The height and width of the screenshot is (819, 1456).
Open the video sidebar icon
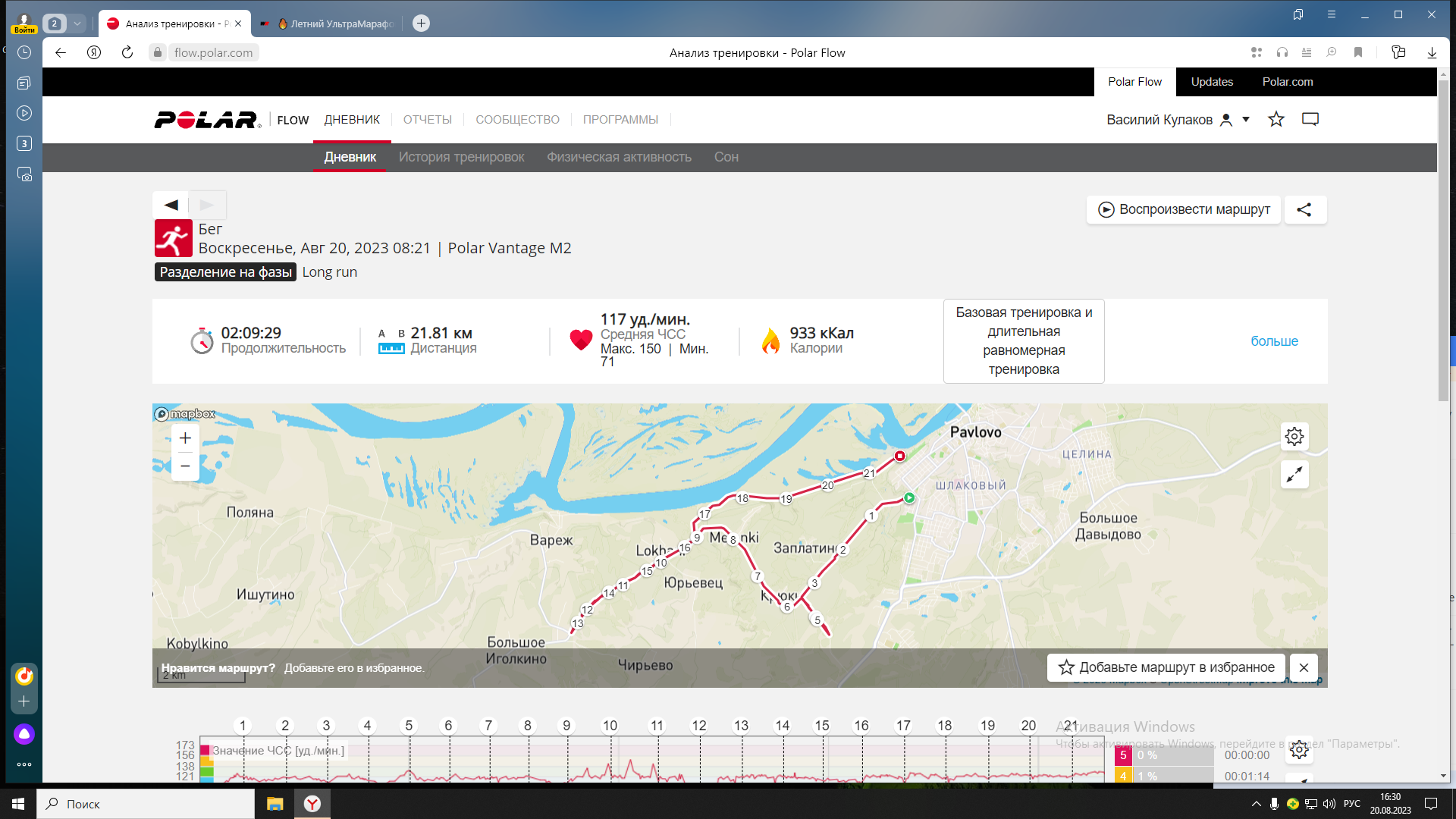(24, 113)
